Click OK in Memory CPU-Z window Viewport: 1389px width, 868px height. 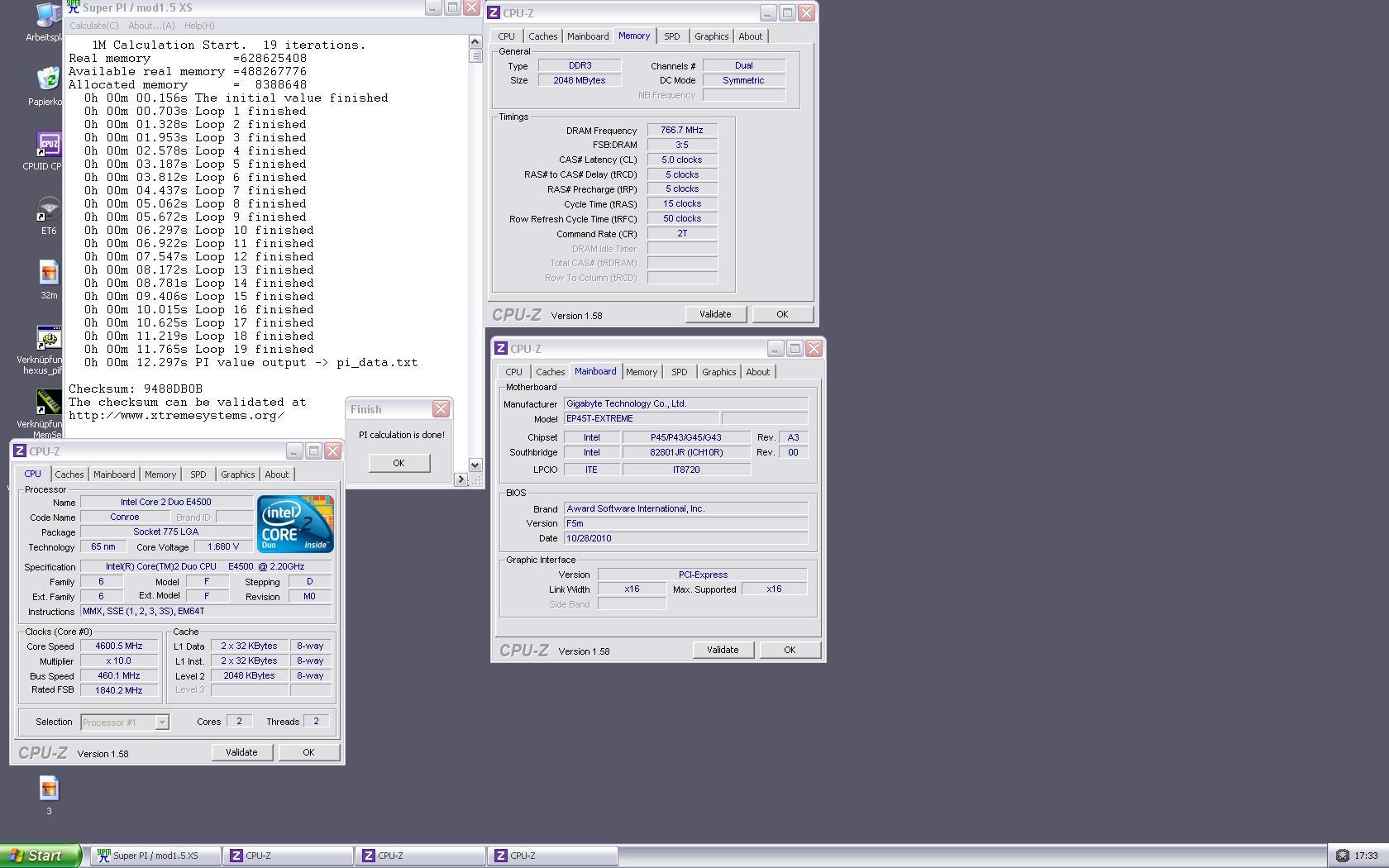coord(782,314)
